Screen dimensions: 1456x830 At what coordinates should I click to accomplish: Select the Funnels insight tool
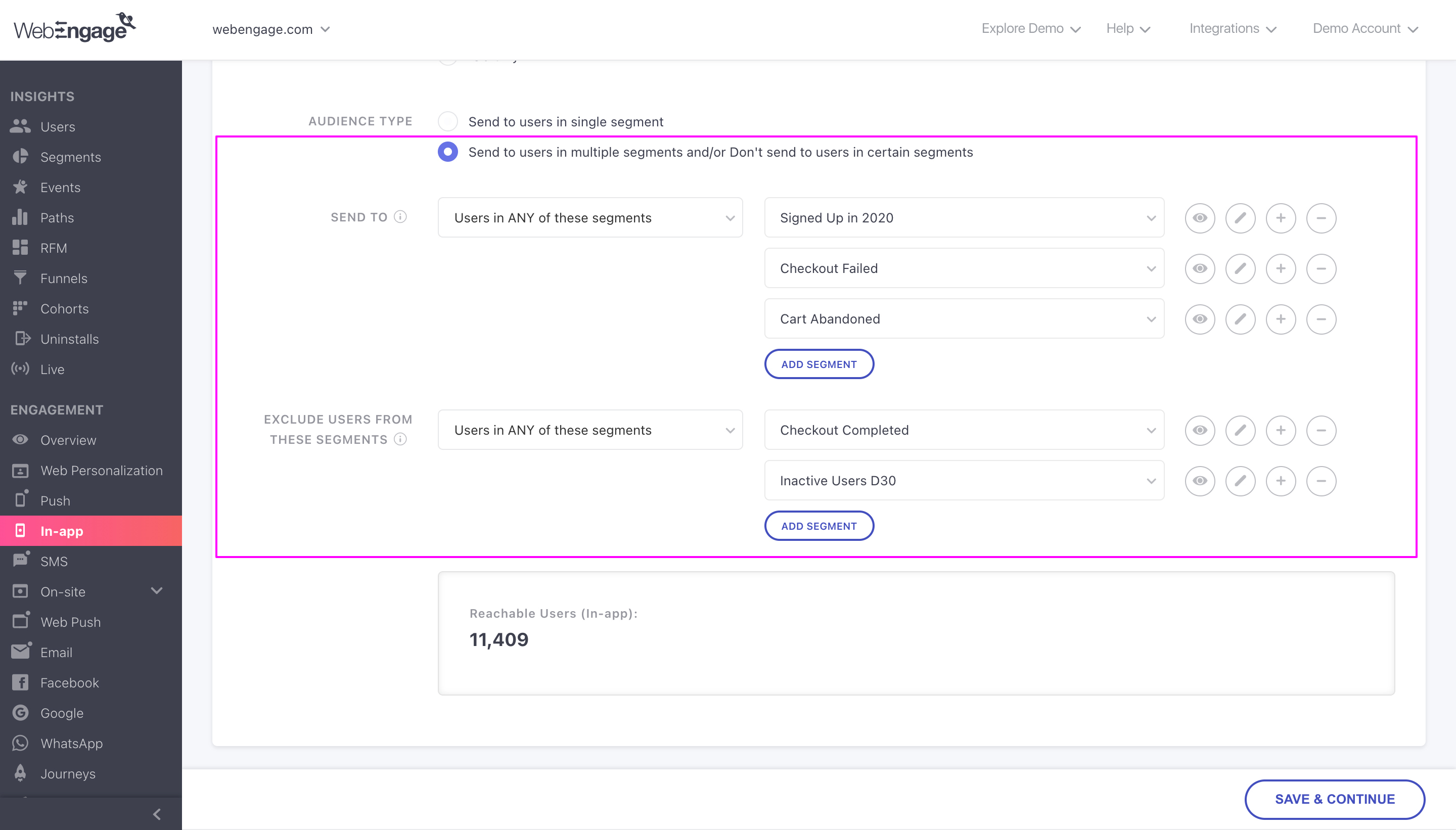tap(63, 278)
